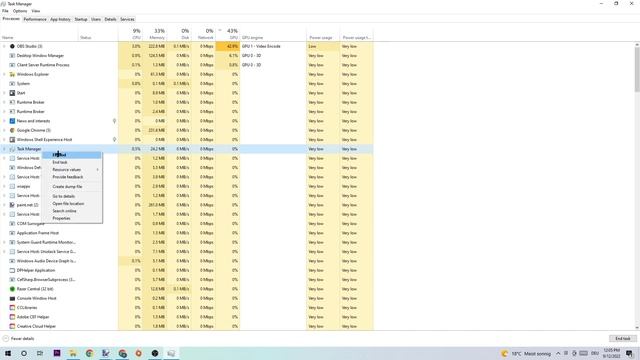
Task: Choose Properties in the context menu
Action: tap(72, 218)
